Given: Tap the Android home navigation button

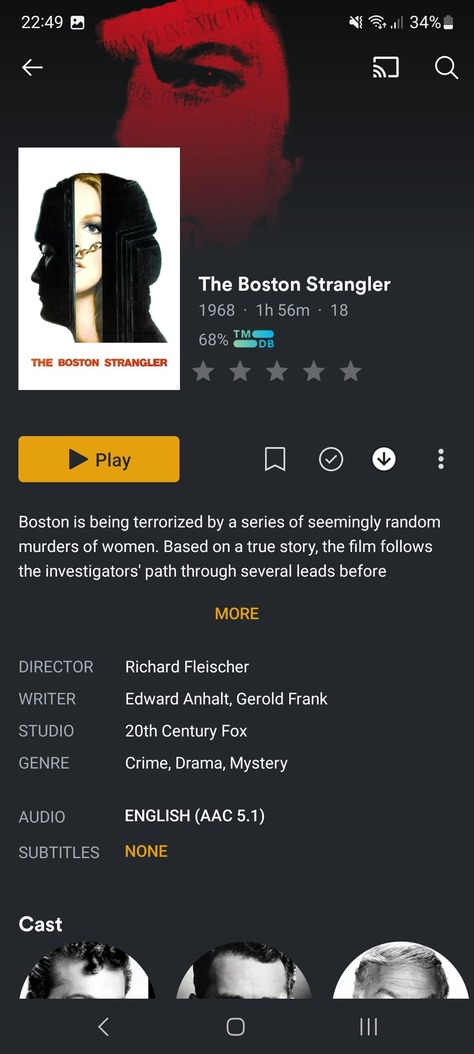Looking at the screenshot, I should 236,1026.
